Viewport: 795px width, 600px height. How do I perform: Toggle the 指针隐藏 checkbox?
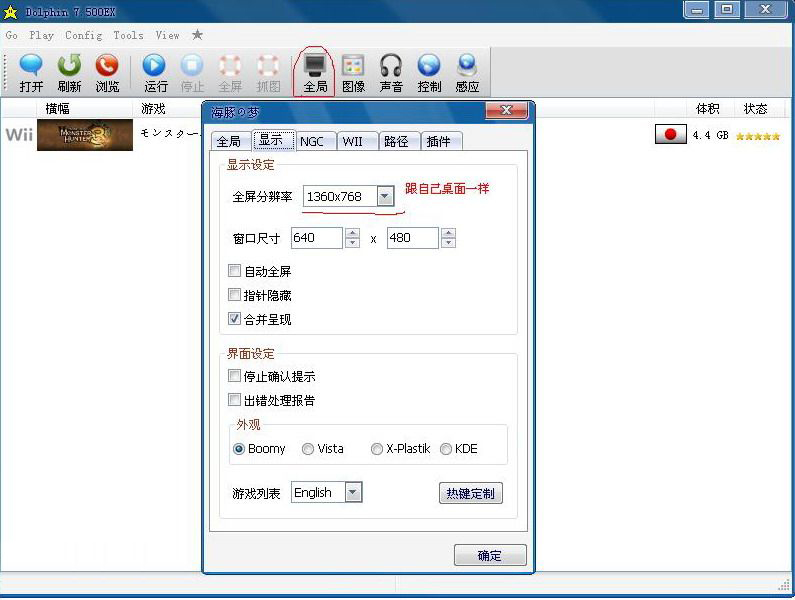(235, 295)
